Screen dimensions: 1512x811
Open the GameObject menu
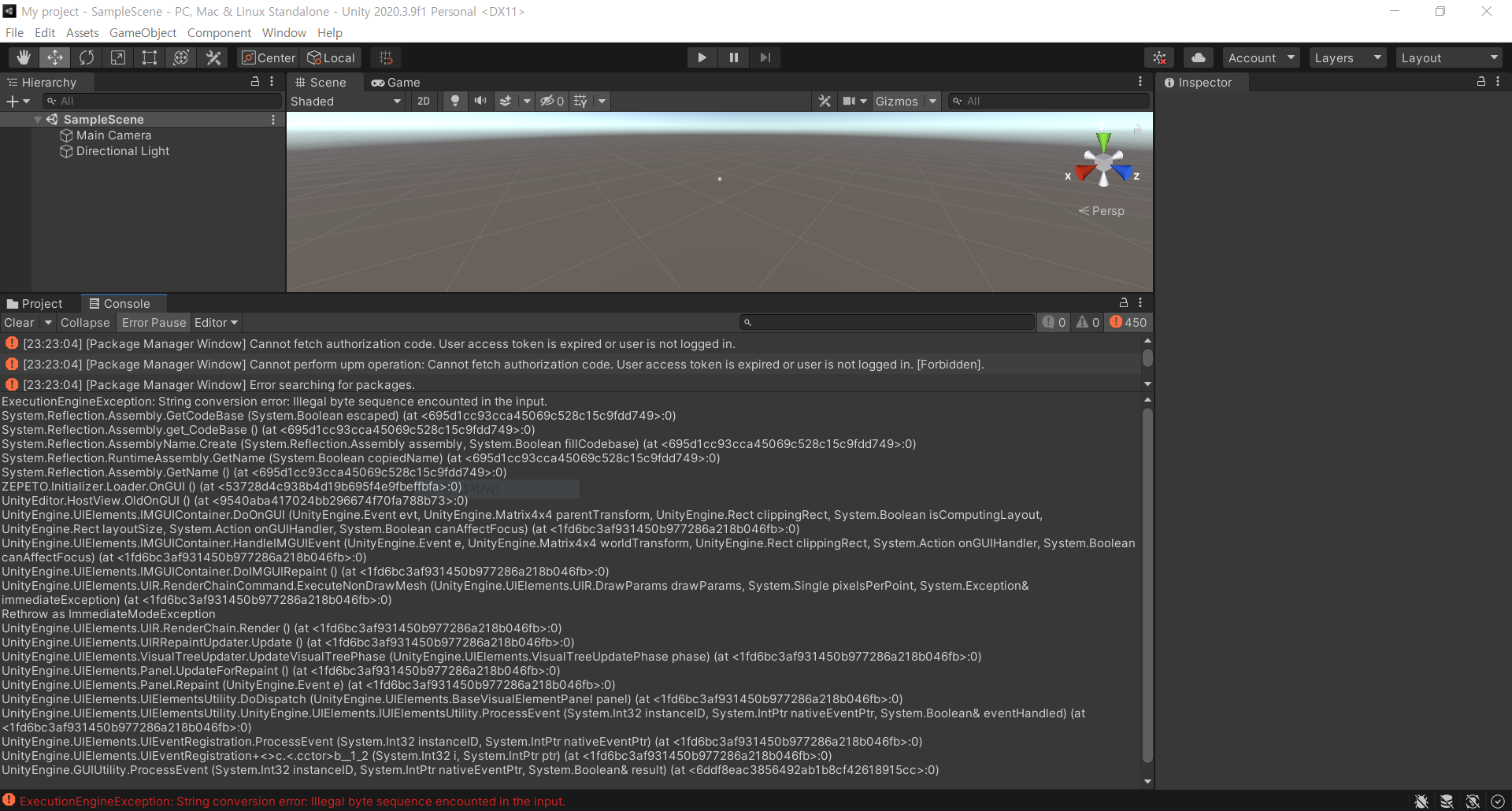143,33
